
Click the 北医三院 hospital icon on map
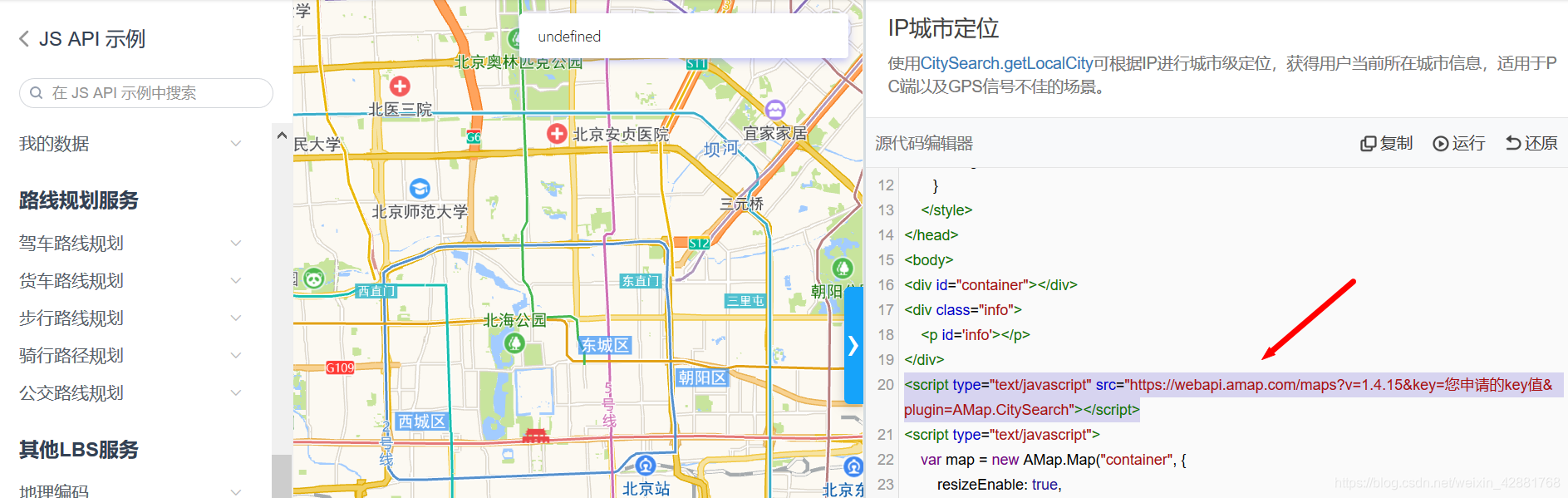[400, 86]
